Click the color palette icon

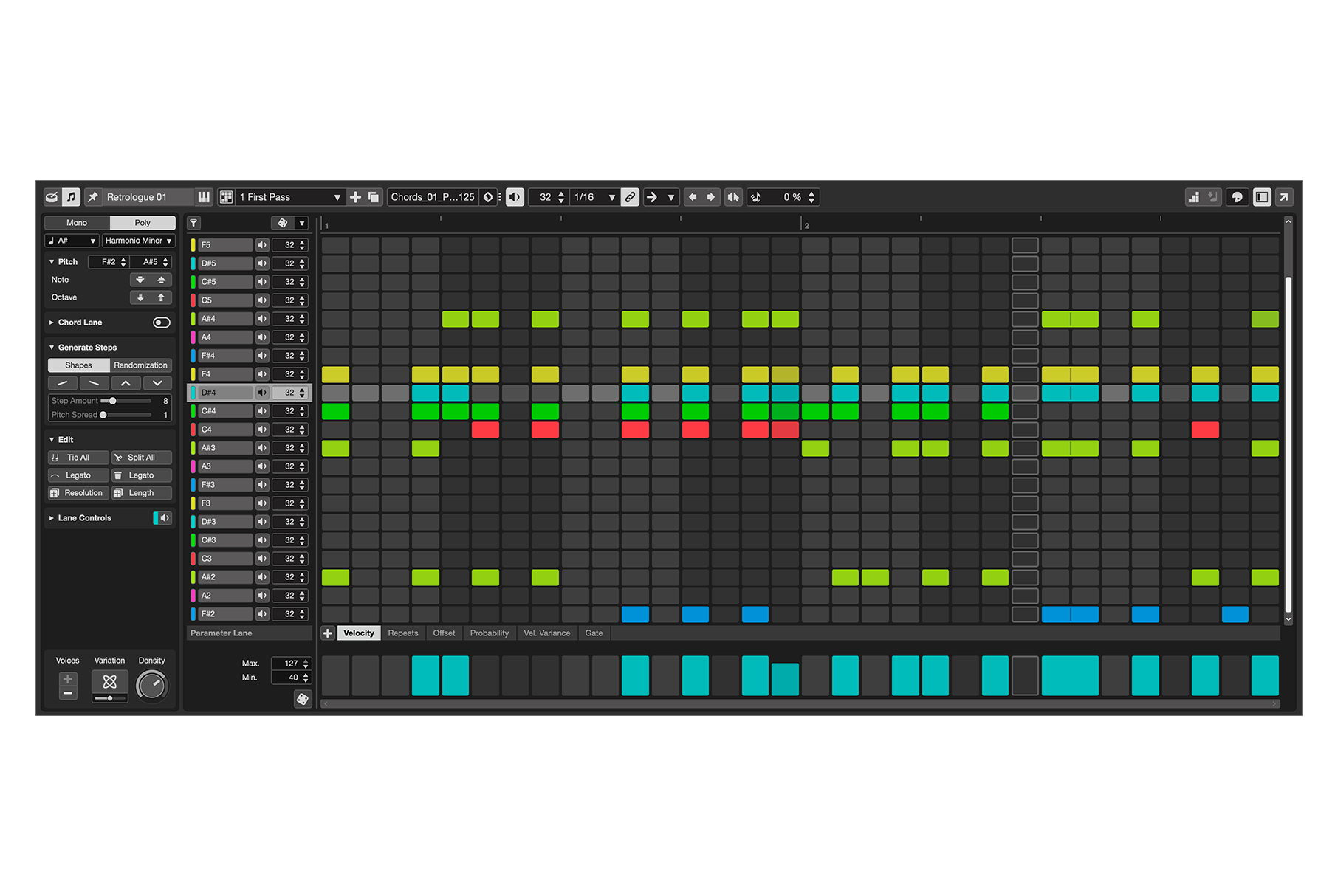pos(1237,197)
